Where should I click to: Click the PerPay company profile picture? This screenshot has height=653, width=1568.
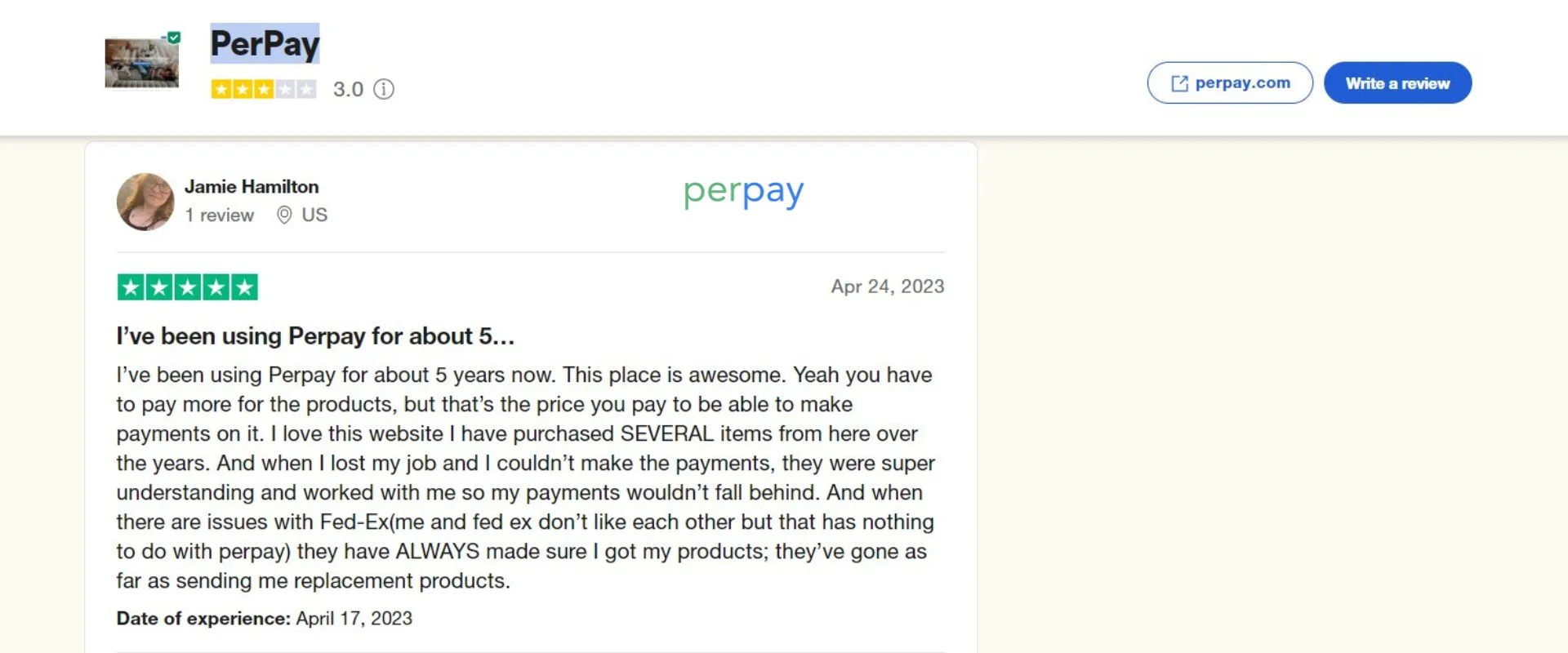(141, 65)
